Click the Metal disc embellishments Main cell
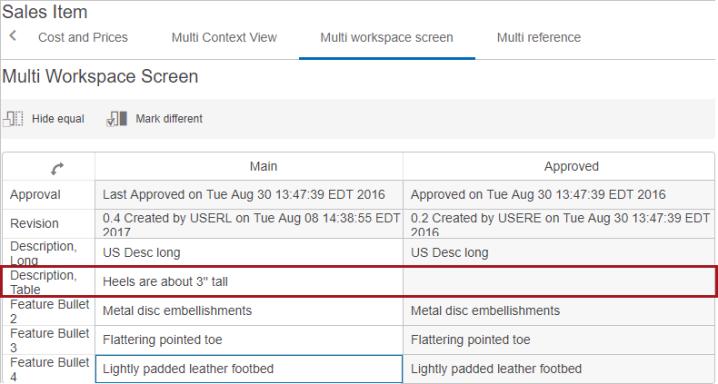Image resolution: width=718 pixels, height=384 pixels. click(249, 311)
